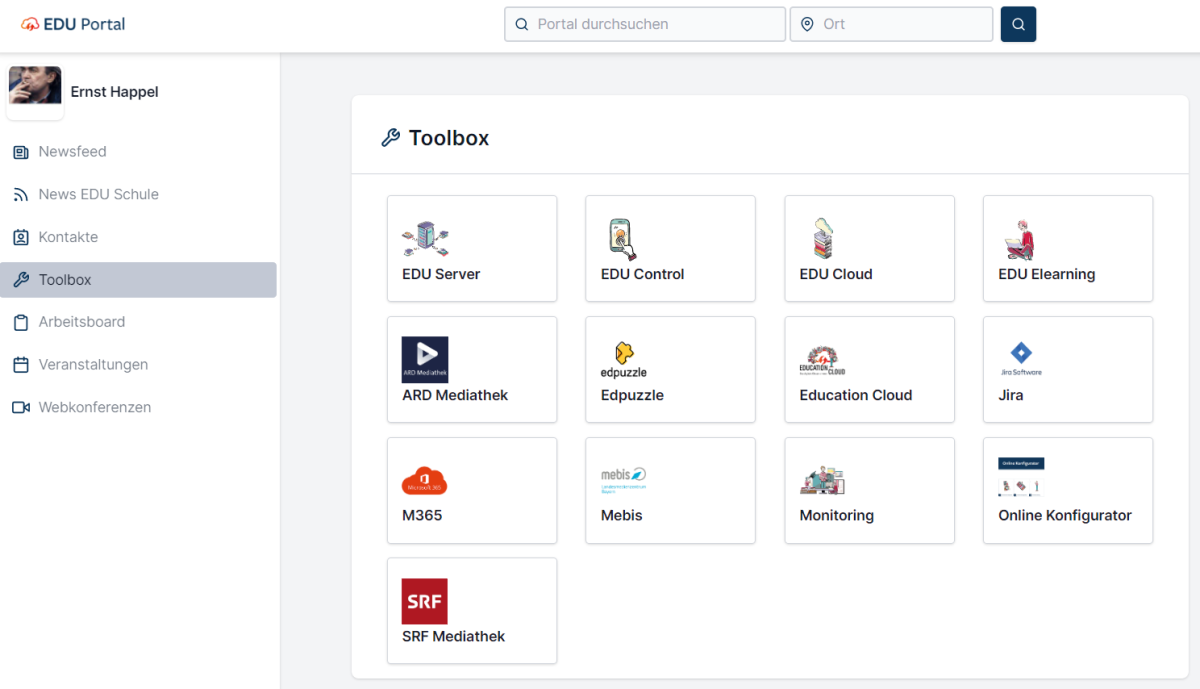The image size is (1200, 689).
Task: Click the search magnifier button
Action: pyautogui.click(x=1018, y=24)
